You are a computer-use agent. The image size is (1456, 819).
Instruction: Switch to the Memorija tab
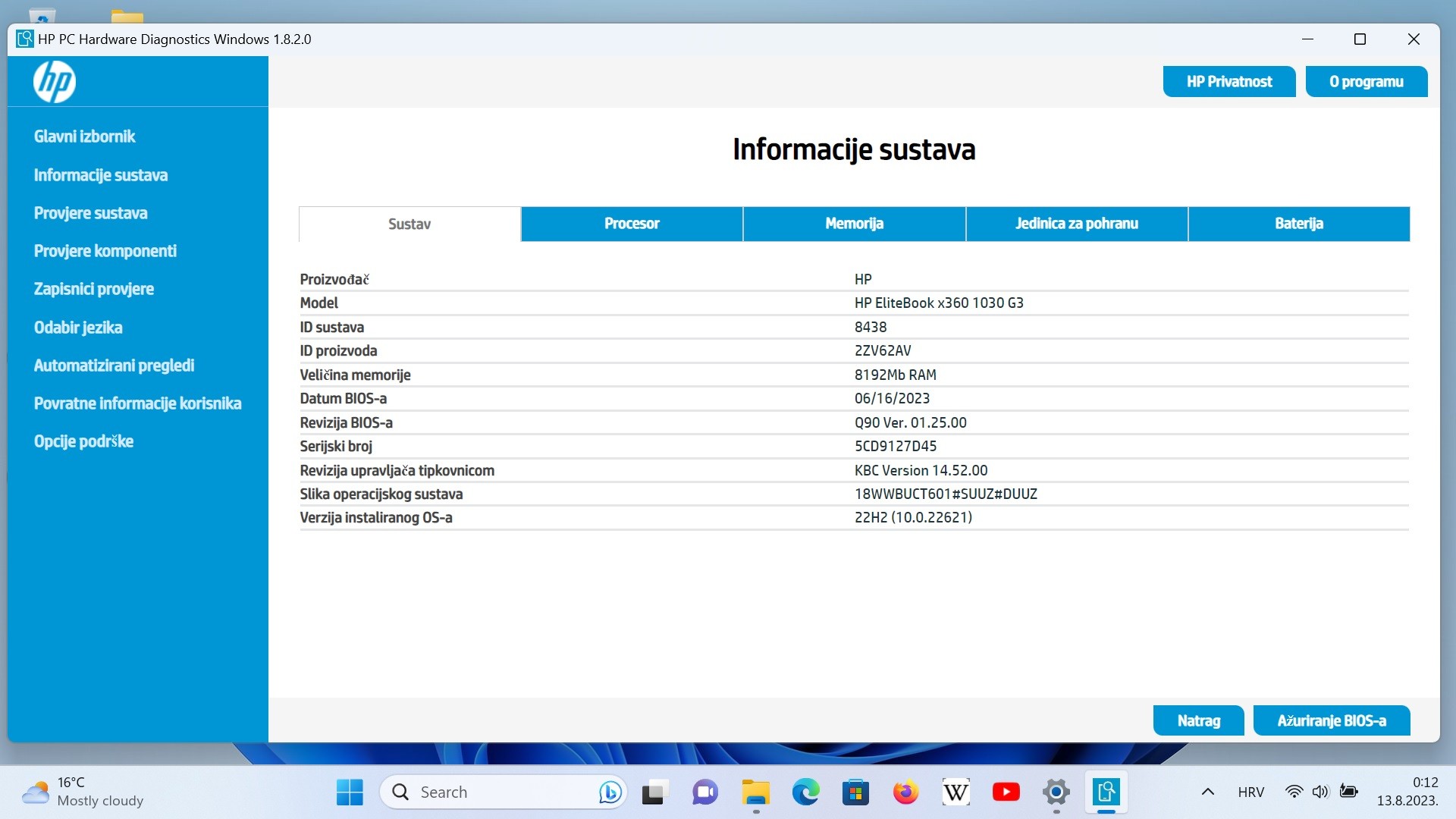854,224
